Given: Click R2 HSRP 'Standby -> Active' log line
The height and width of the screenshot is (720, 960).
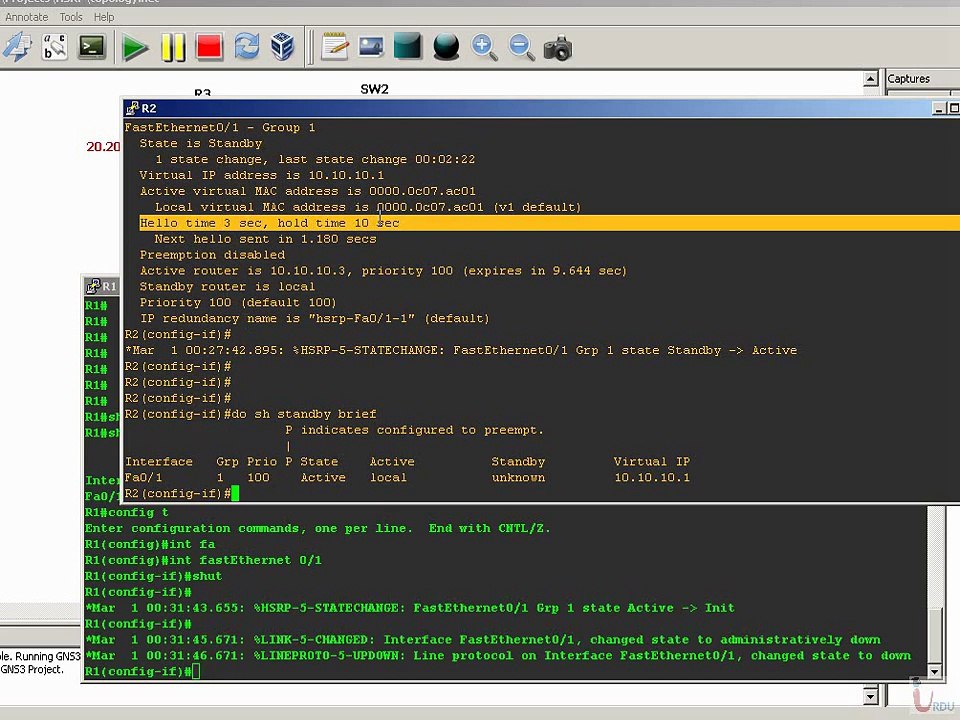Looking at the screenshot, I should tap(461, 350).
